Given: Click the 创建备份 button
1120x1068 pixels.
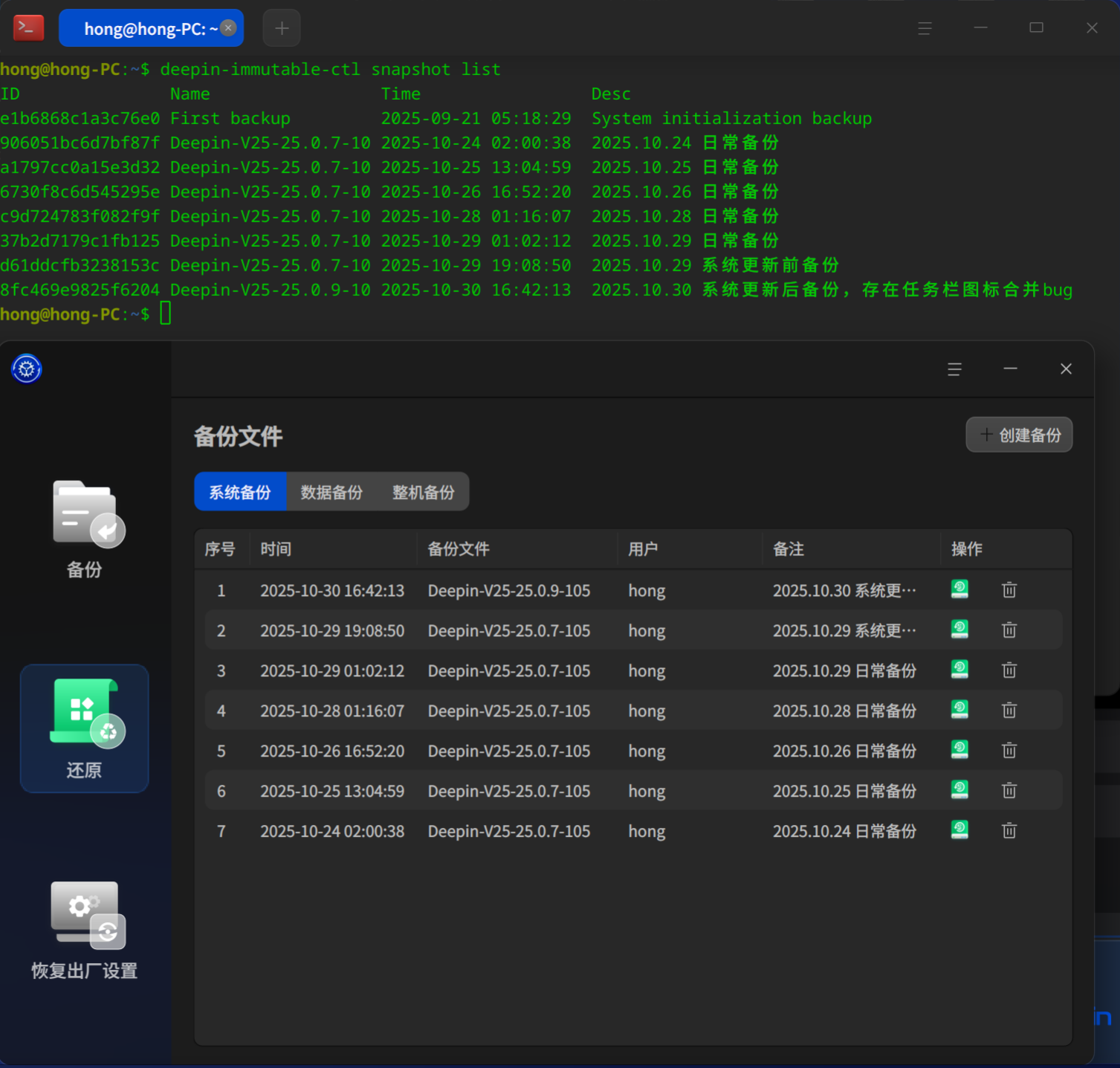Looking at the screenshot, I should (1019, 435).
